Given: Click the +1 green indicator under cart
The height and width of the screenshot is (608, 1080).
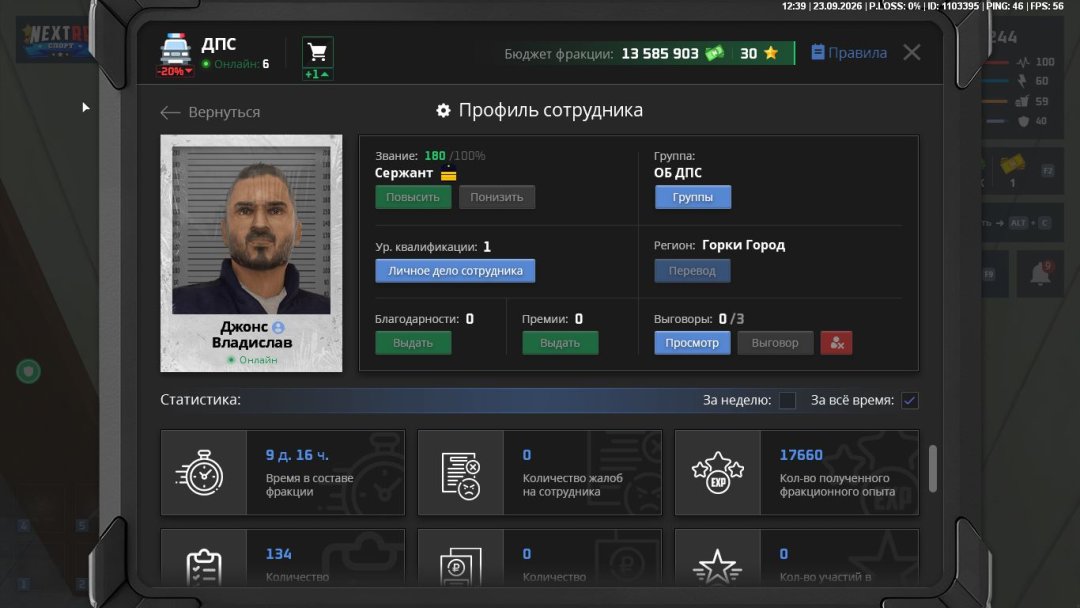Looking at the screenshot, I should 318,74.
